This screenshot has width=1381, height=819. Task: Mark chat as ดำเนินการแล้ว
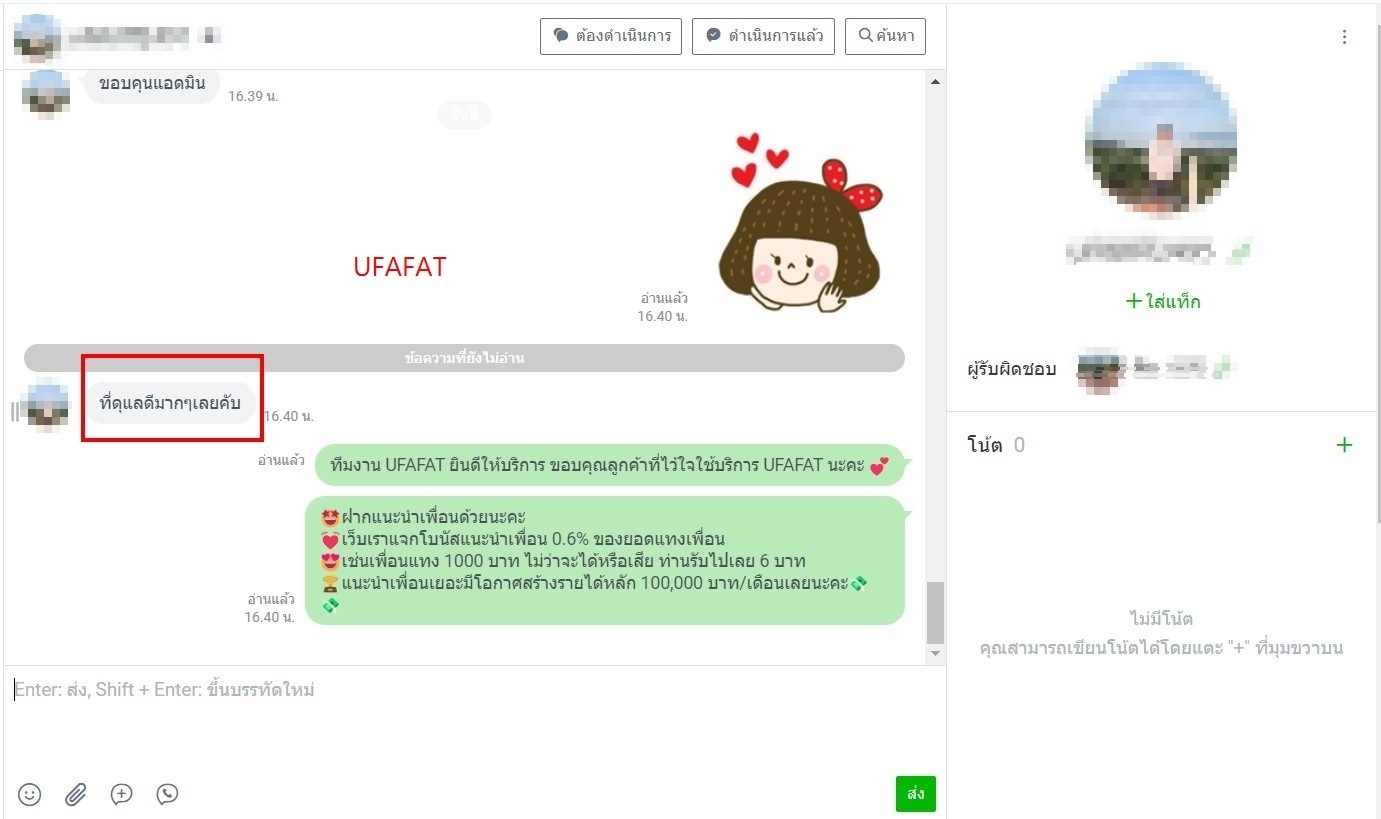tap(763, 36)
